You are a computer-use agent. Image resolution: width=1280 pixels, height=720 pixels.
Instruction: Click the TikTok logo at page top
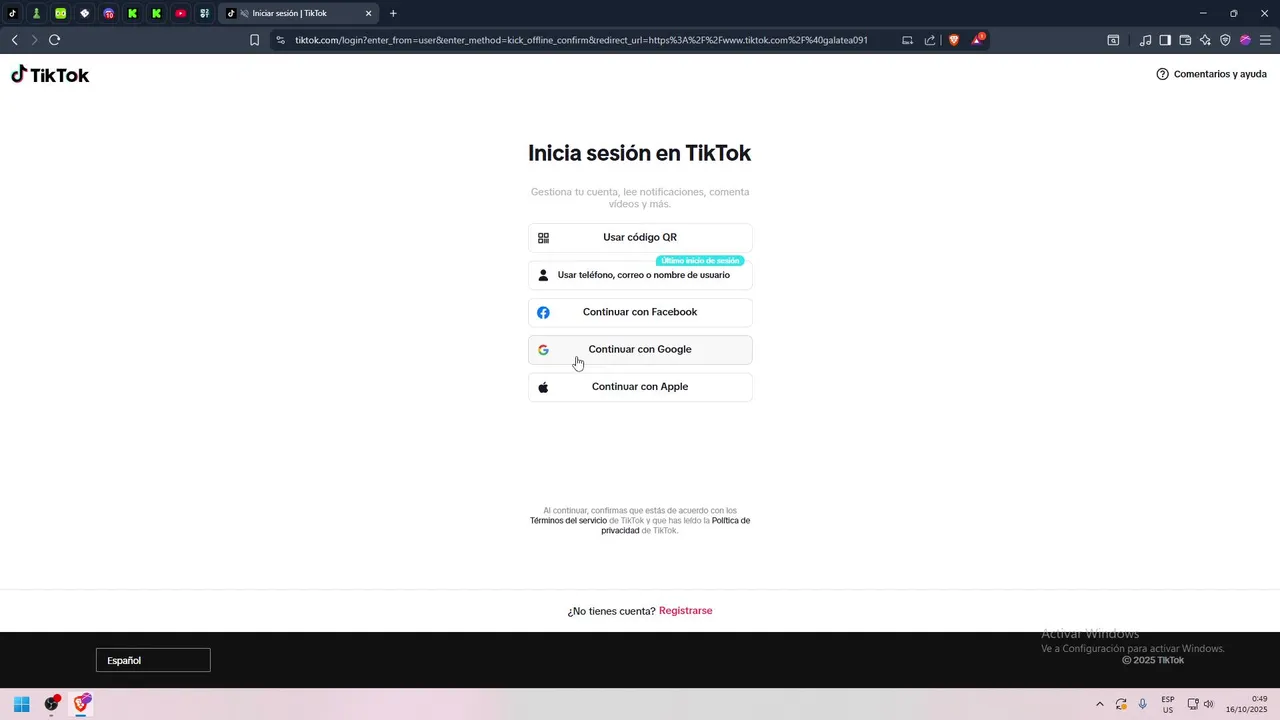coord(50,75)
